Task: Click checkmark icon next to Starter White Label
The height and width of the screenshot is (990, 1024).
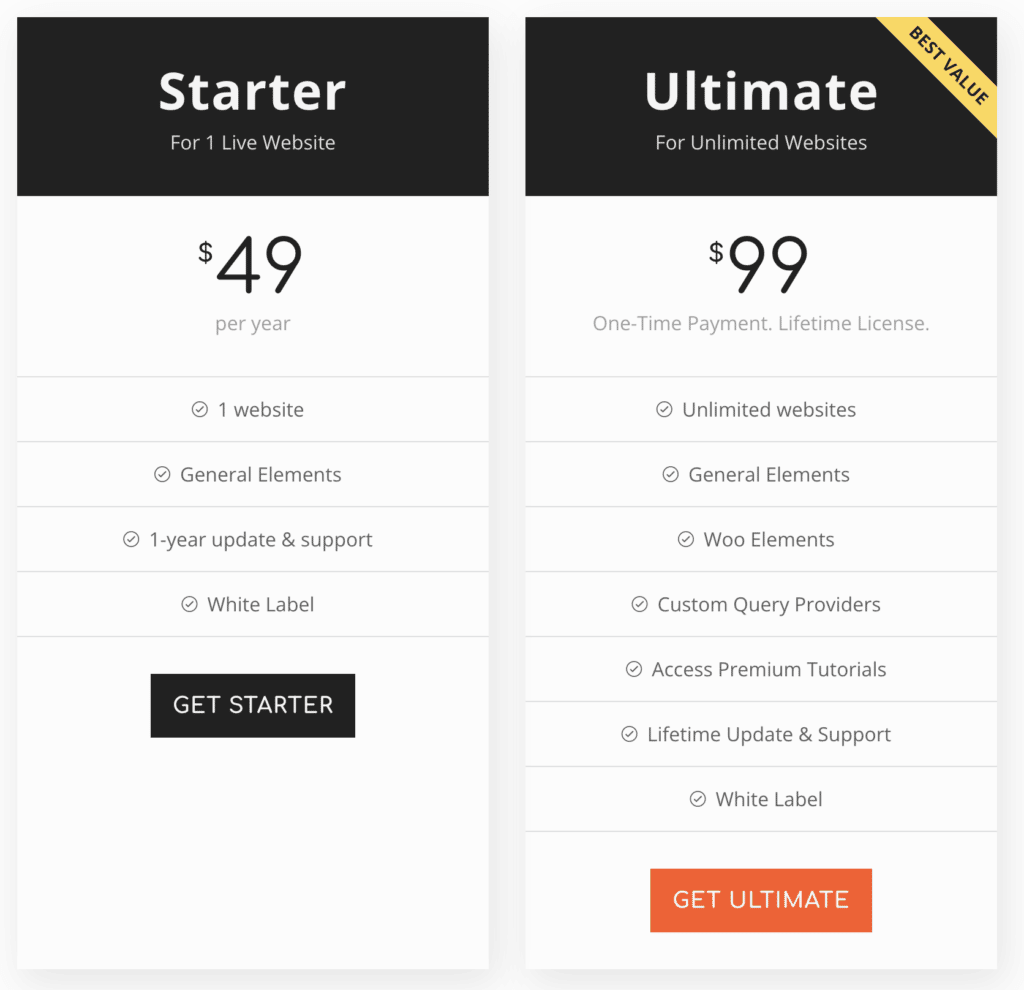Action: pos(189,604)
